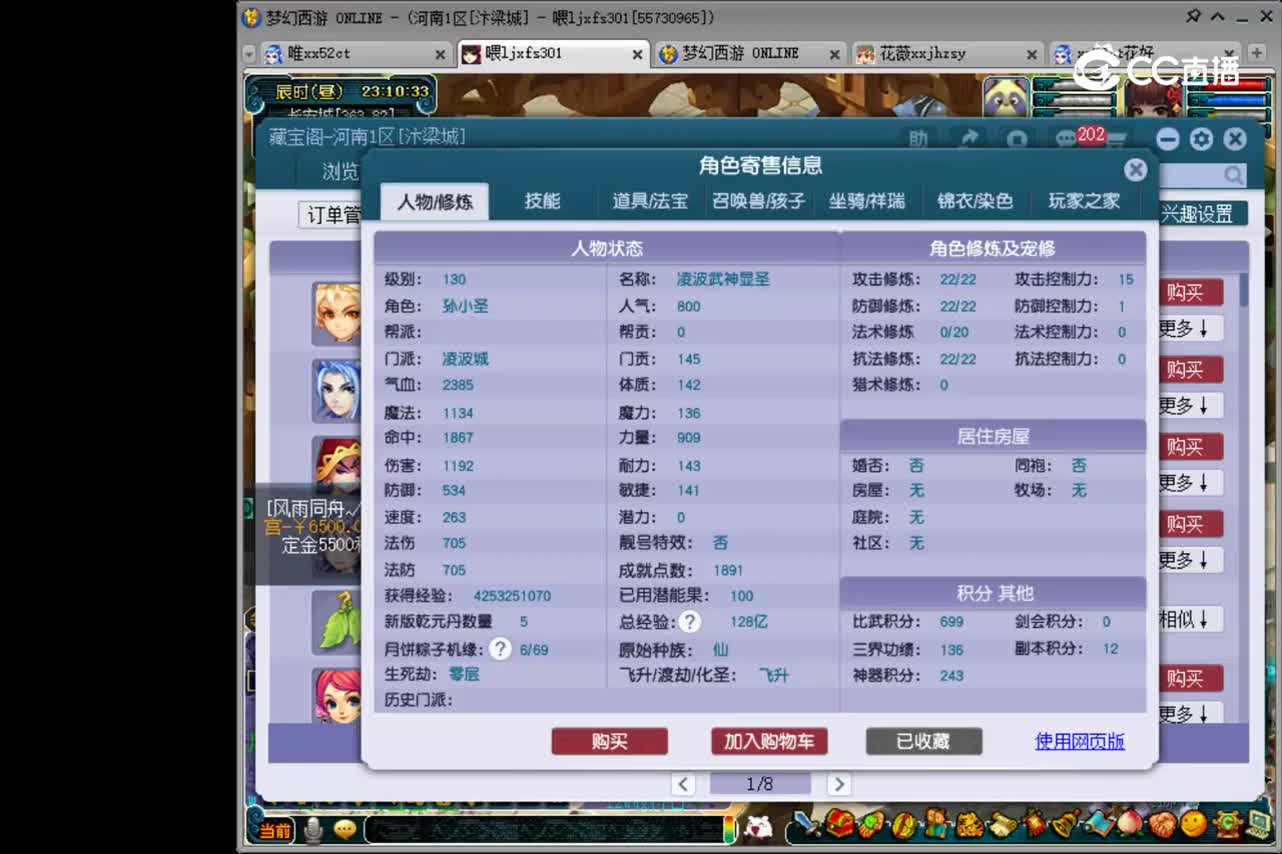Click the golden bell icon in bottom bar
This screenshot has width=1282, height=854.
1066,824
